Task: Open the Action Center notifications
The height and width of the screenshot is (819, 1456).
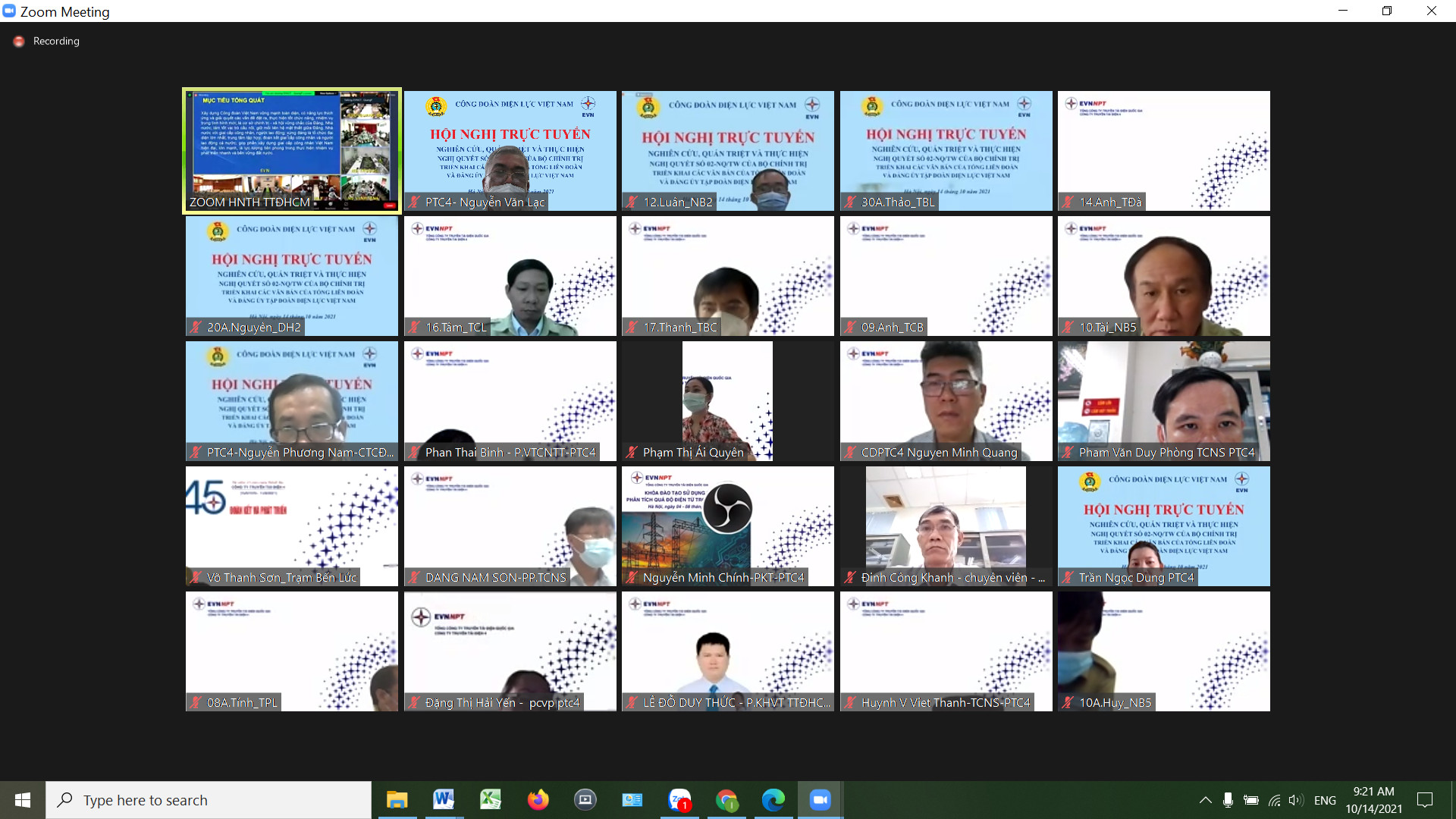Action: (1425, 800)
